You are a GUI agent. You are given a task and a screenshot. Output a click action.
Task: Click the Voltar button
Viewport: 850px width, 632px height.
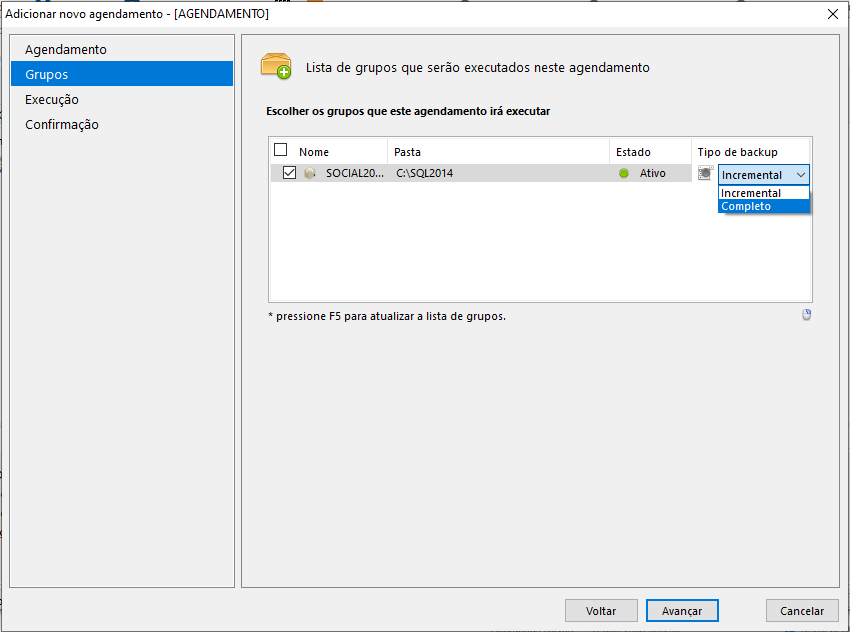point(601,611)
